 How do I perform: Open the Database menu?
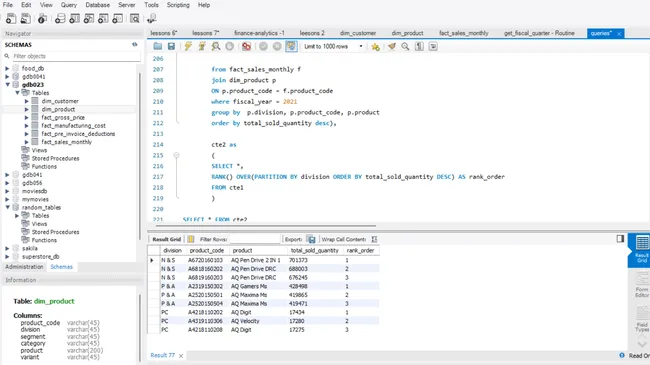coord(97,5)
